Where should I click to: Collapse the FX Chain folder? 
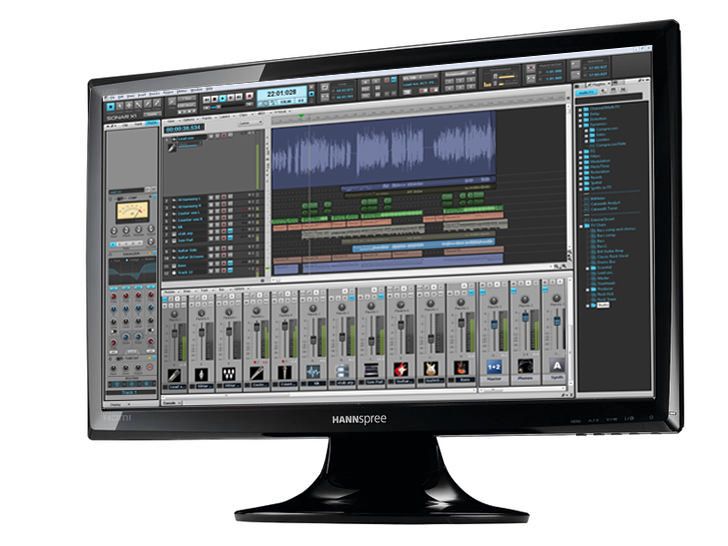pyautogui.click(x=581, y=227)
